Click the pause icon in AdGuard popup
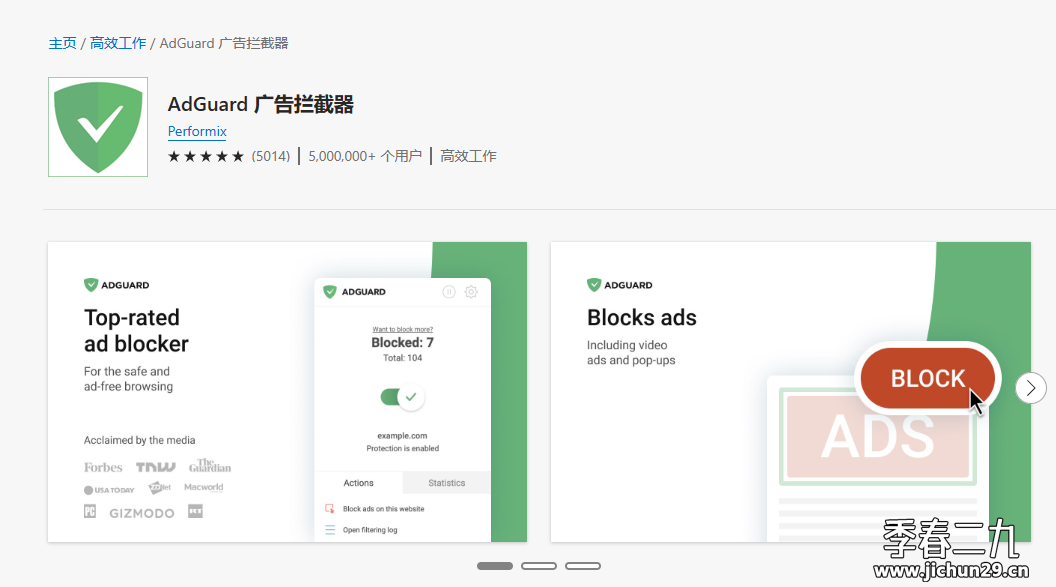 pos(449,291)
